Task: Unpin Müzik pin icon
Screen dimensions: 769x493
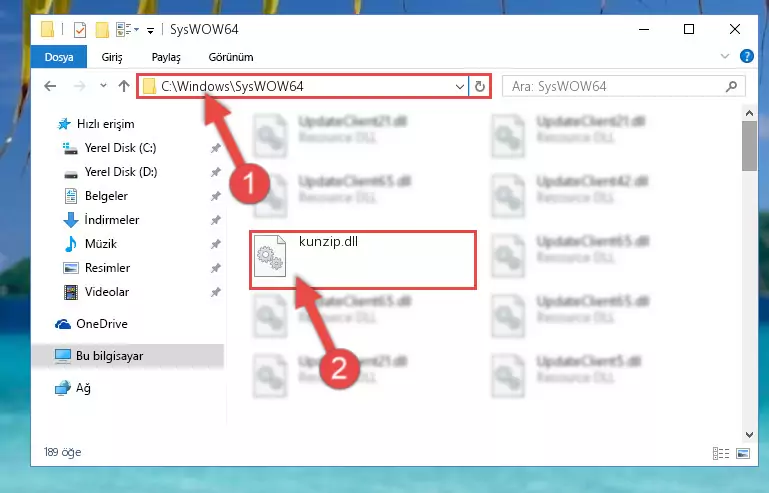Action: pos(215,244)
